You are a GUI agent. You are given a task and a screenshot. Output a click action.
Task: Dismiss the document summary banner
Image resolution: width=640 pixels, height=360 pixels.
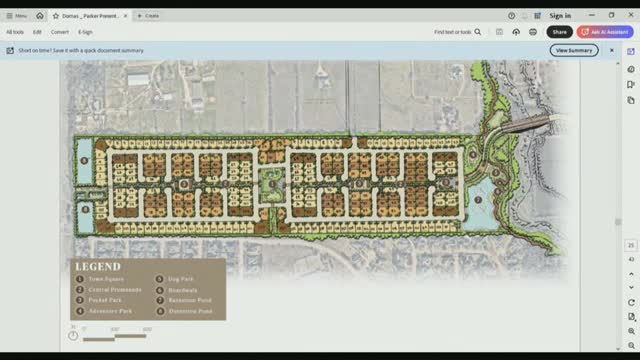click(x=611, y=50)
